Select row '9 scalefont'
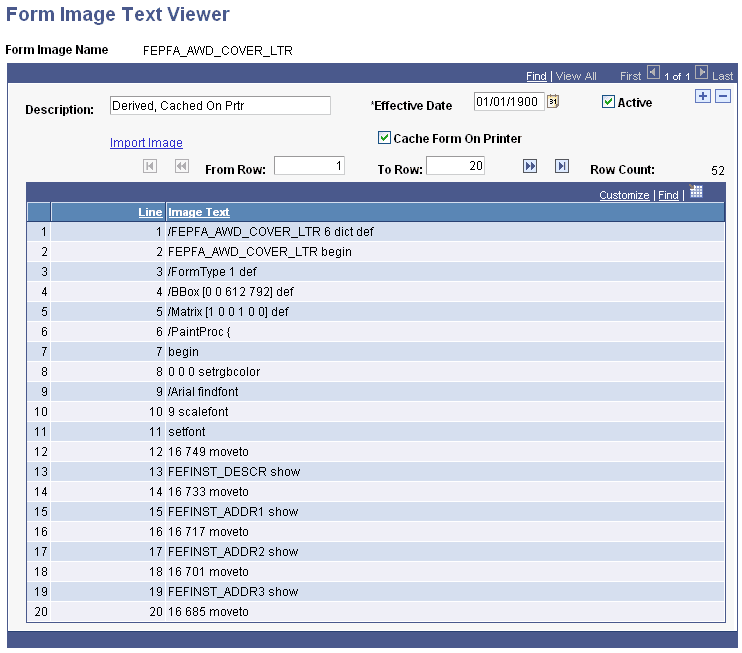 tap(376, 412)
